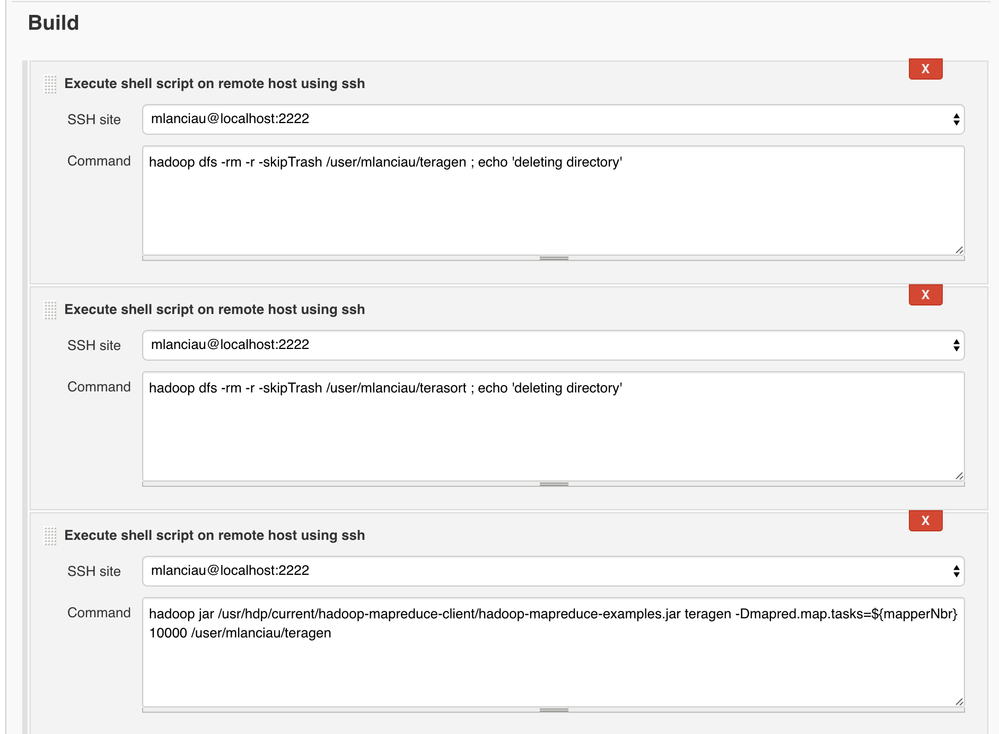Click resize bar below hadoop jar command
The width and height of the screenshot is (999, 734).
pyautogui.click(x=553, y=710)
